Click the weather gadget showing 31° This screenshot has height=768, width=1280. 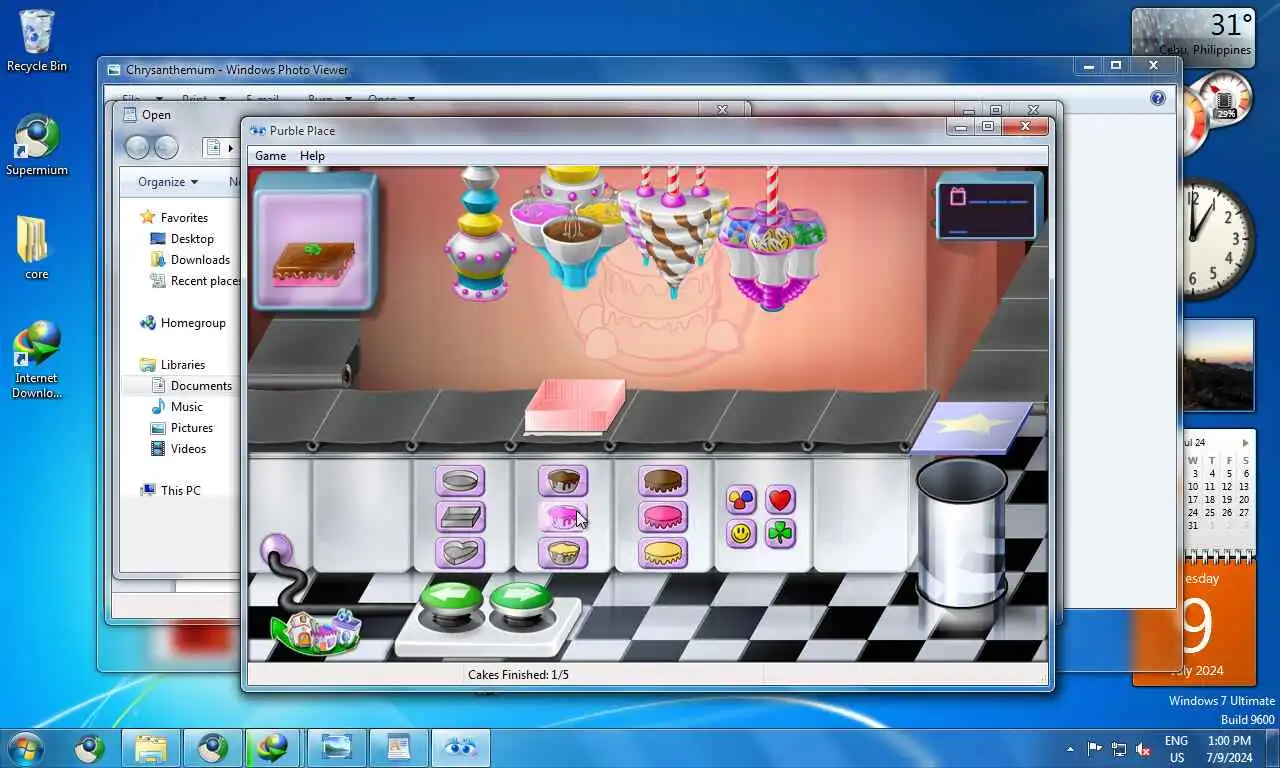point(1193,36)
